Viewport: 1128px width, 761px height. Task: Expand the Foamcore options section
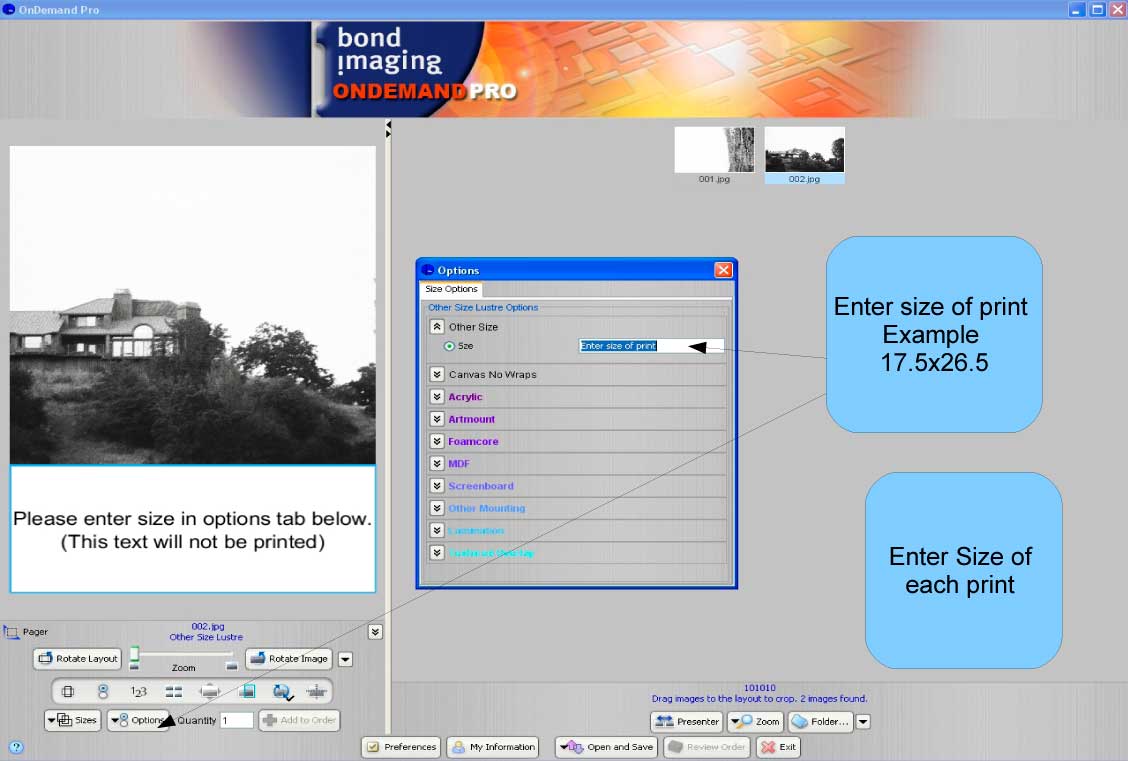pos(437,441)
